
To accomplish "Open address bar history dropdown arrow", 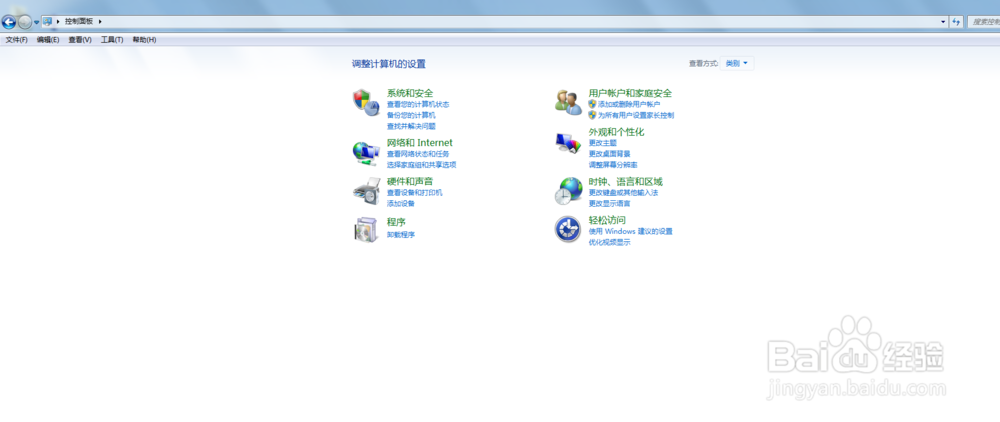I will [944, 22].
